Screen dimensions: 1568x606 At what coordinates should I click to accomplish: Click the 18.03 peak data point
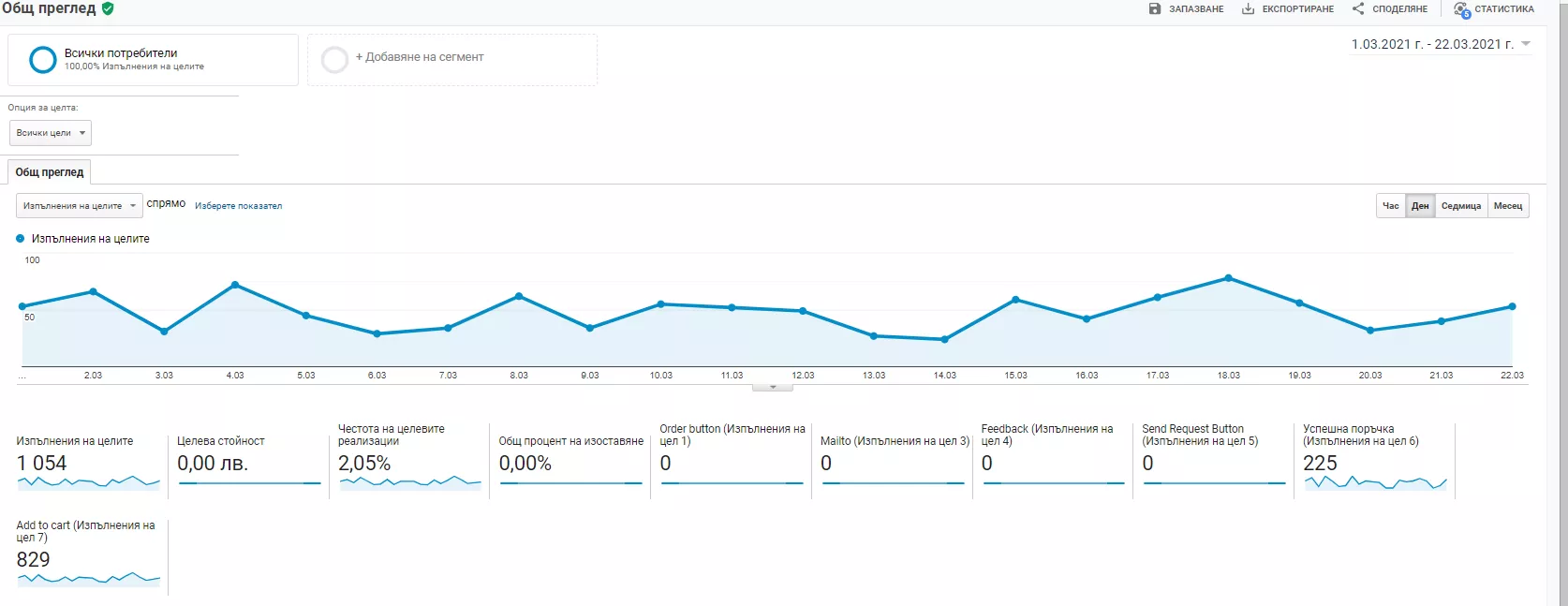[x=1228, y=278]
